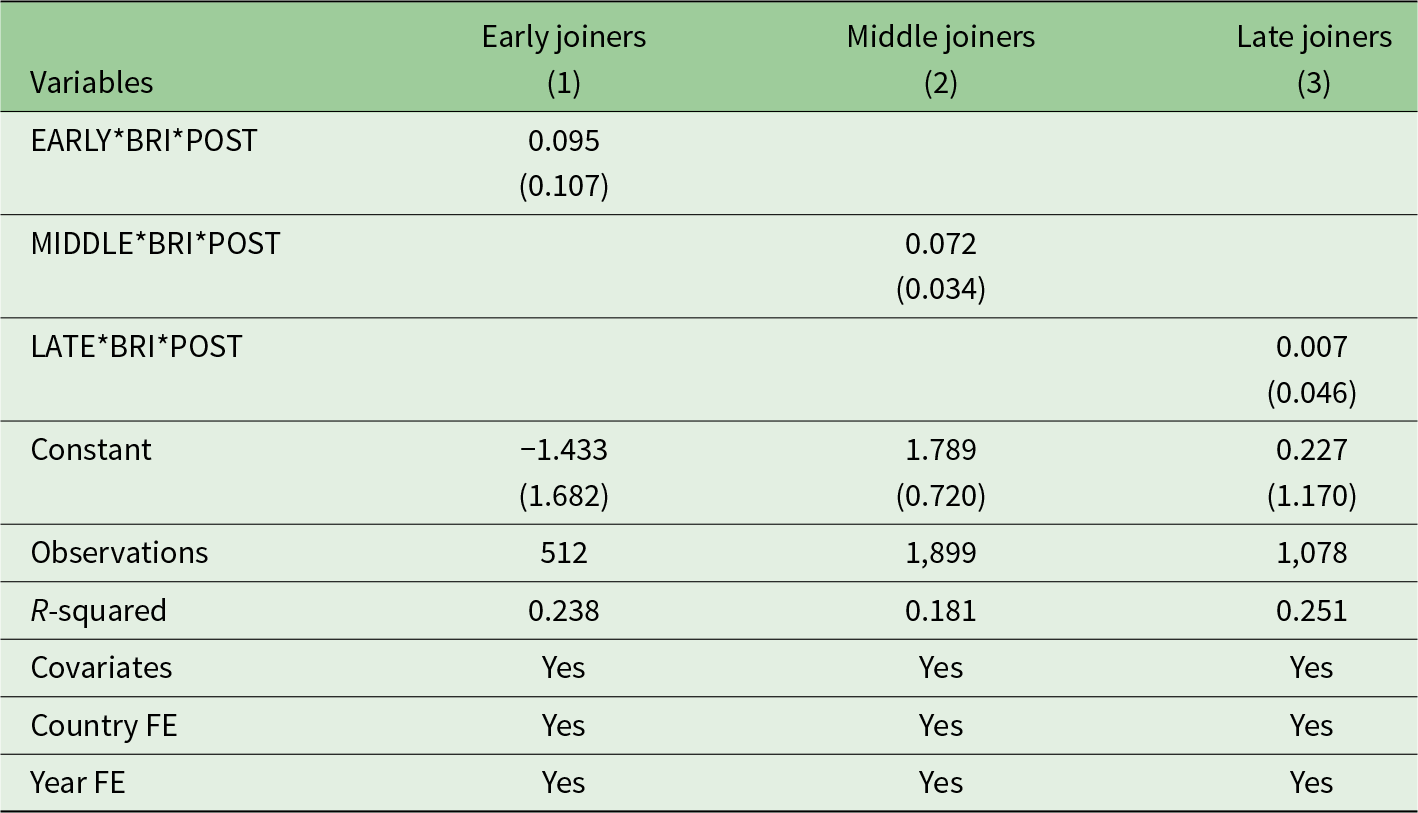Viewport: 1418px width, 813px height.
Task: Select the MIDDLE*BRI*POST row label
Action: (x=155, y=244)
